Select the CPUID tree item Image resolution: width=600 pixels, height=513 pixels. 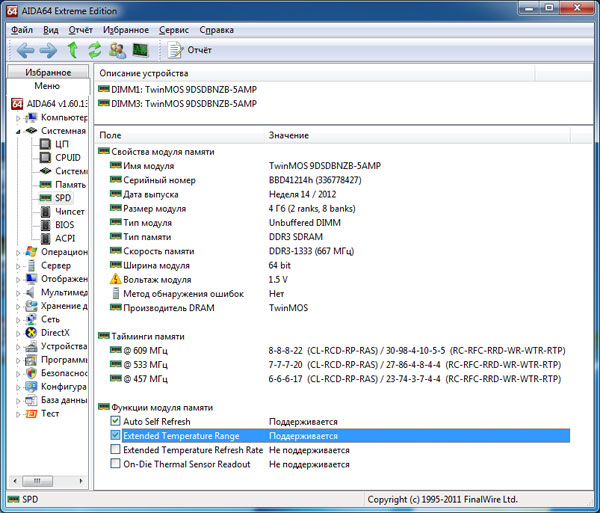coord(68,157)
